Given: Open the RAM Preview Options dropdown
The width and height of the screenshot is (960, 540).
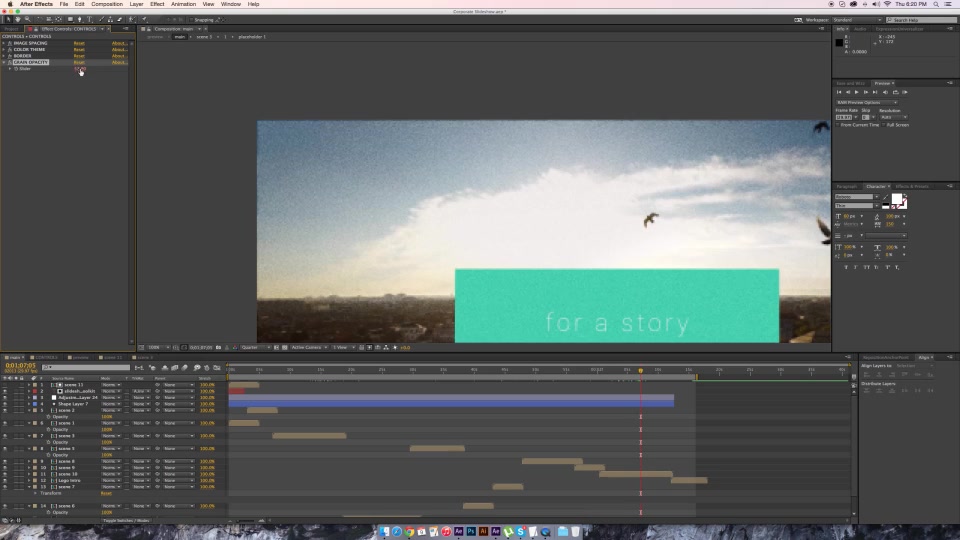Looking at the screenshot, I should 867,103.
